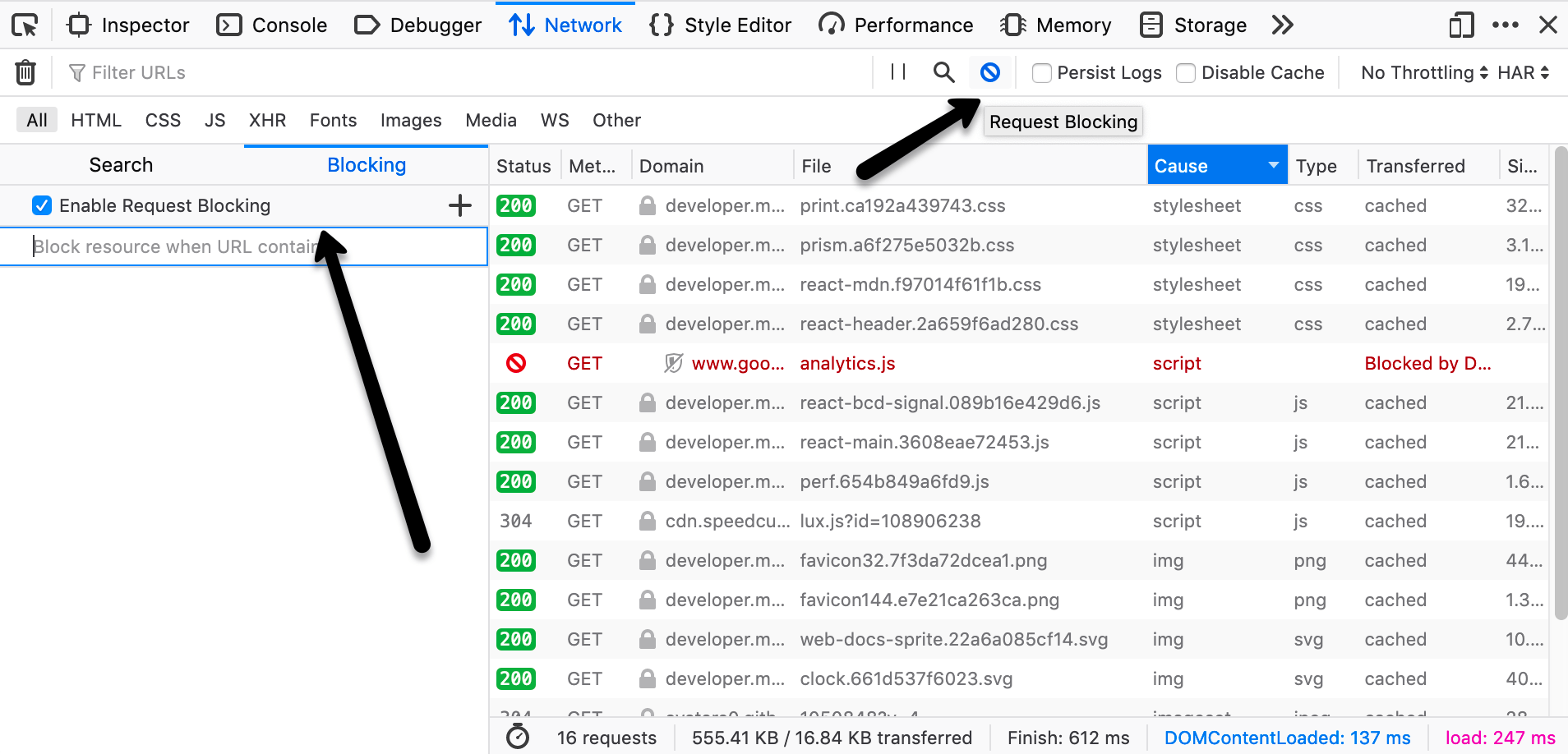
Task: Open the Inspector panel
Action: coord(128,25)
